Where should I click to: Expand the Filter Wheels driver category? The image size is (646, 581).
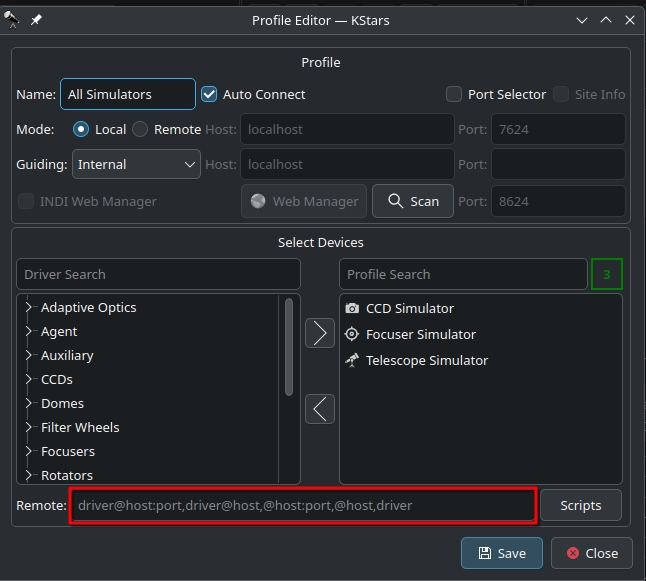pos(28,427)
